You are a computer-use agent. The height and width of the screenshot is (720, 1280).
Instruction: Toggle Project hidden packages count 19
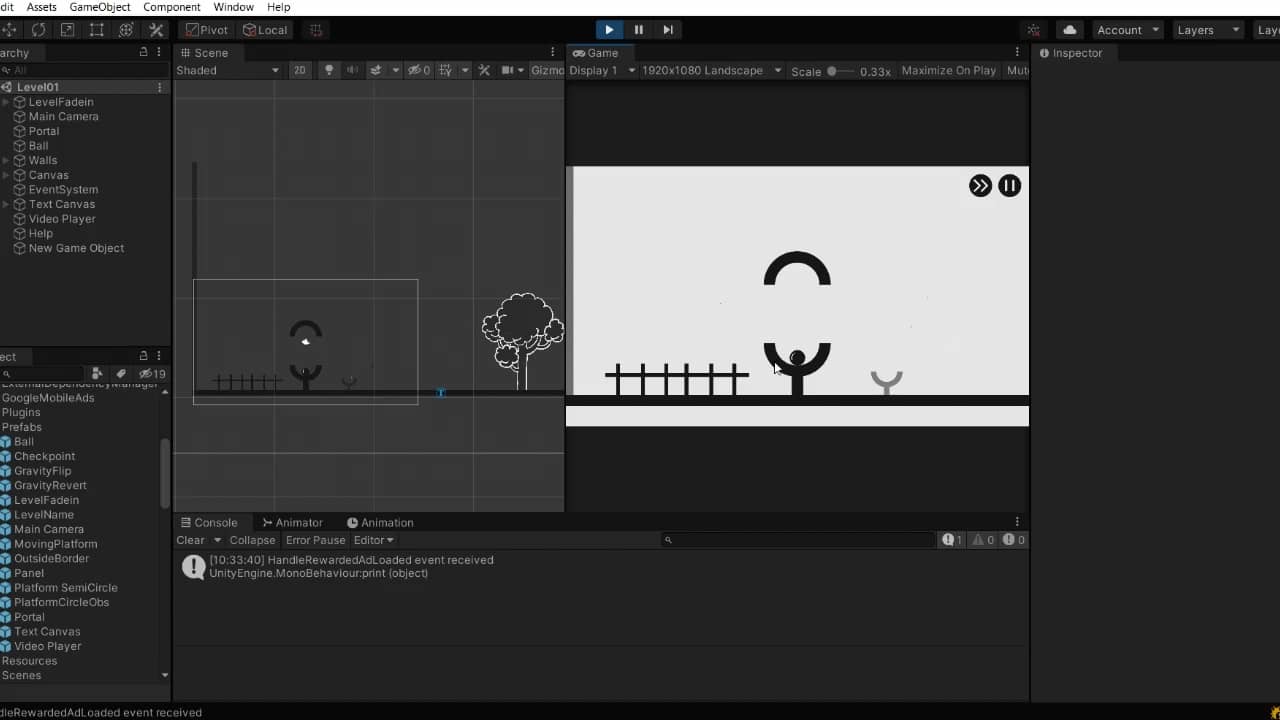click(152, 374)
